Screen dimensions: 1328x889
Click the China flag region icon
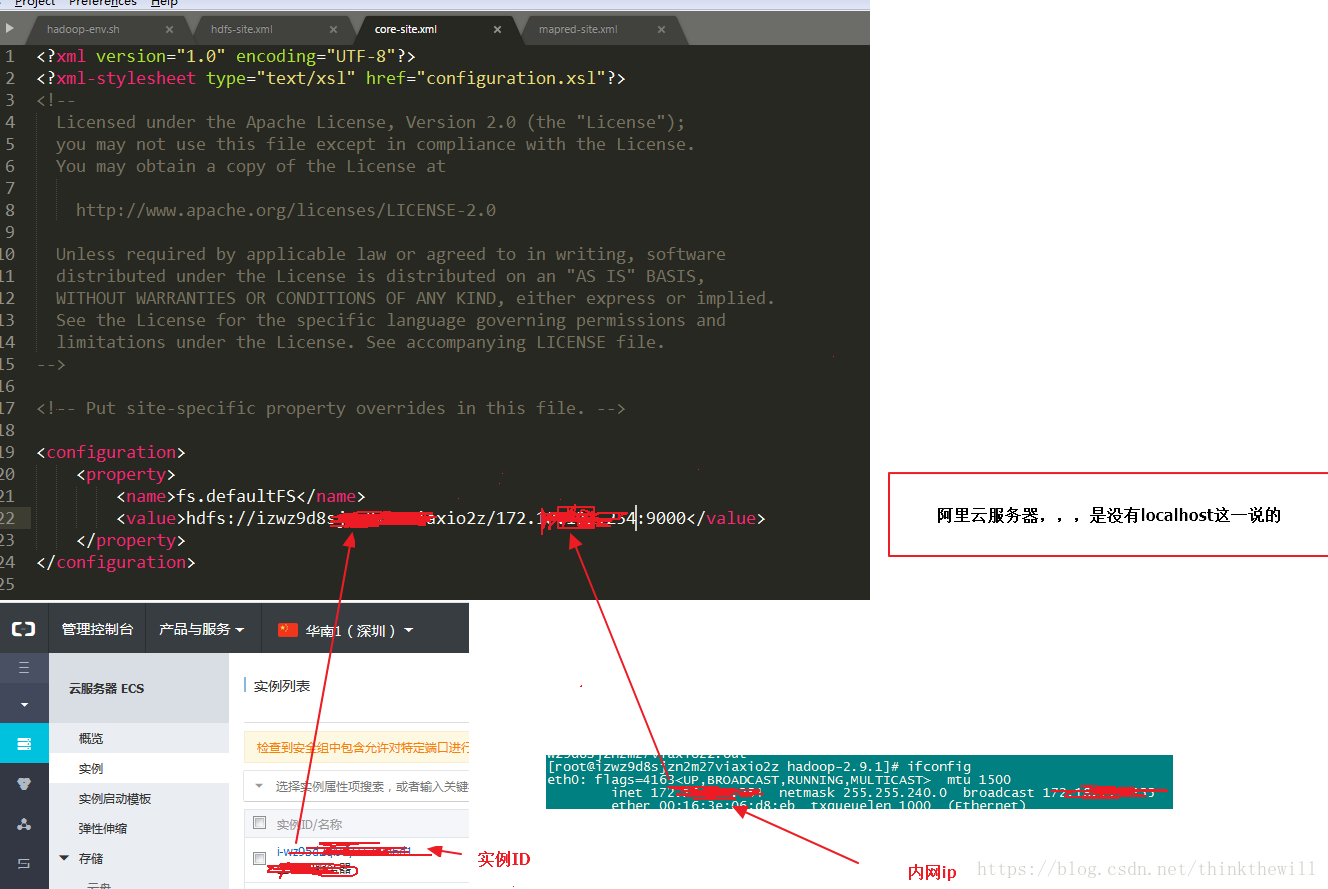(288, 630)
